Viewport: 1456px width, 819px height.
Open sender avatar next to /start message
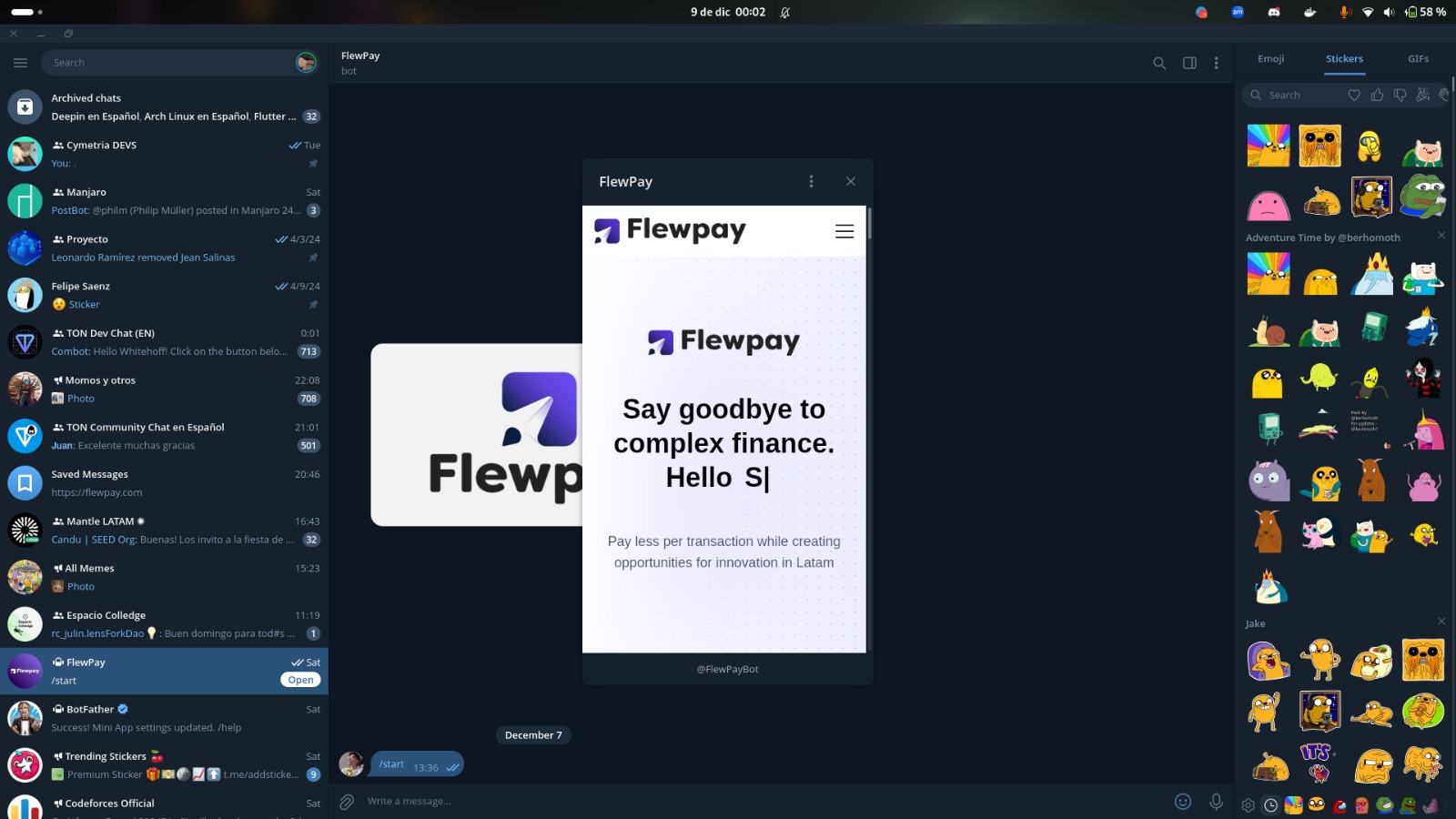click(351, 763)
